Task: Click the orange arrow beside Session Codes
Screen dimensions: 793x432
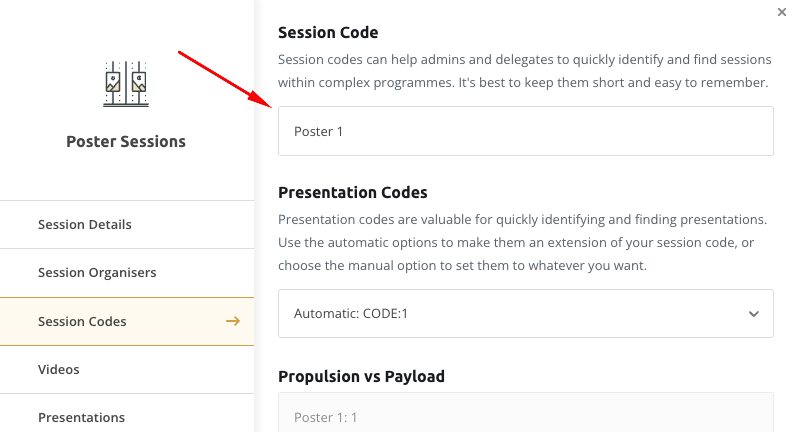Action: click(x=233, y=321)
